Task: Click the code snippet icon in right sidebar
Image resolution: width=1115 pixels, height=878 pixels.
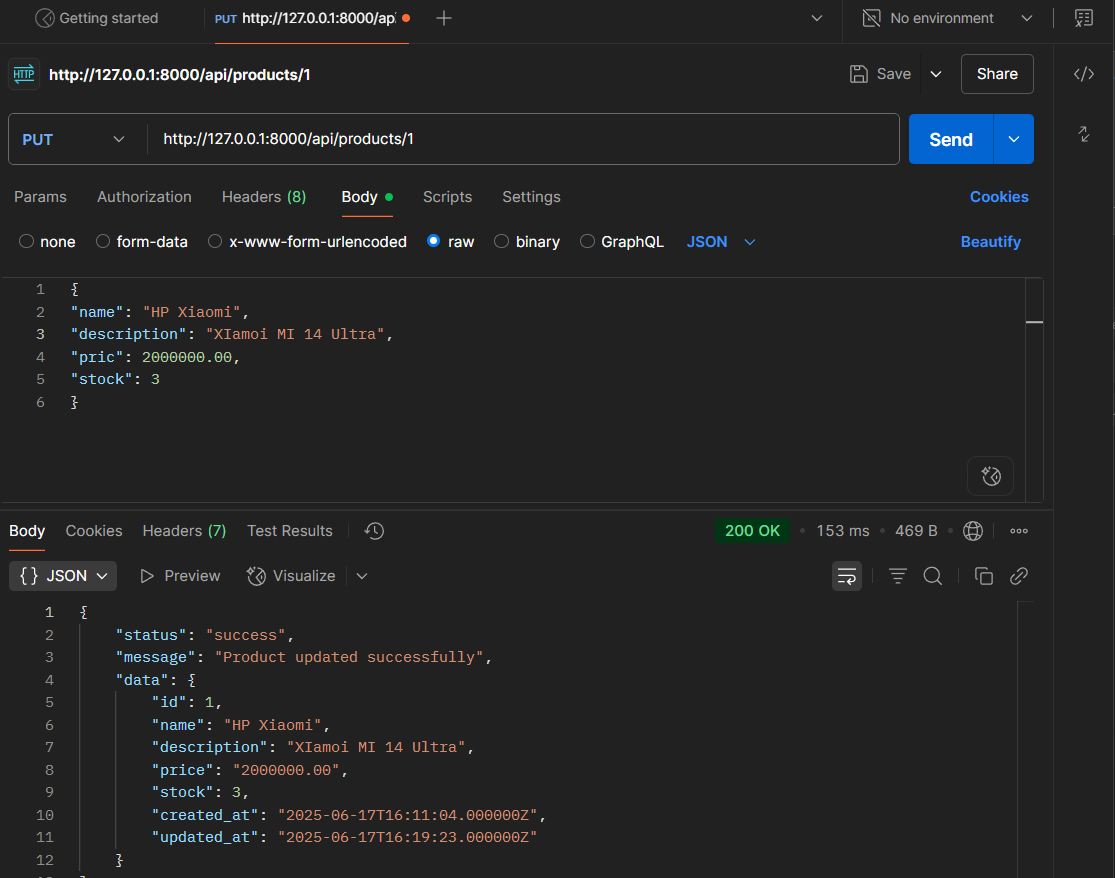Action: (x=1083, y=74)
